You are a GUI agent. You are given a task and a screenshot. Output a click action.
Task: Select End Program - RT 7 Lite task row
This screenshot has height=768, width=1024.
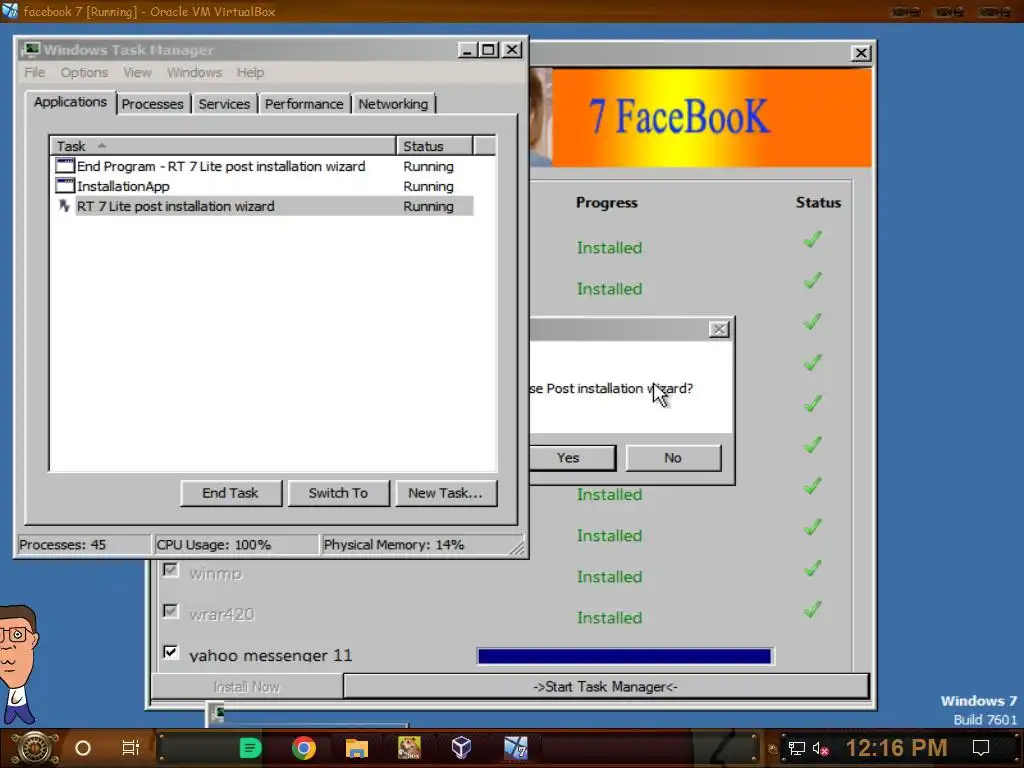pyautogui.click(x=263, y=166)
